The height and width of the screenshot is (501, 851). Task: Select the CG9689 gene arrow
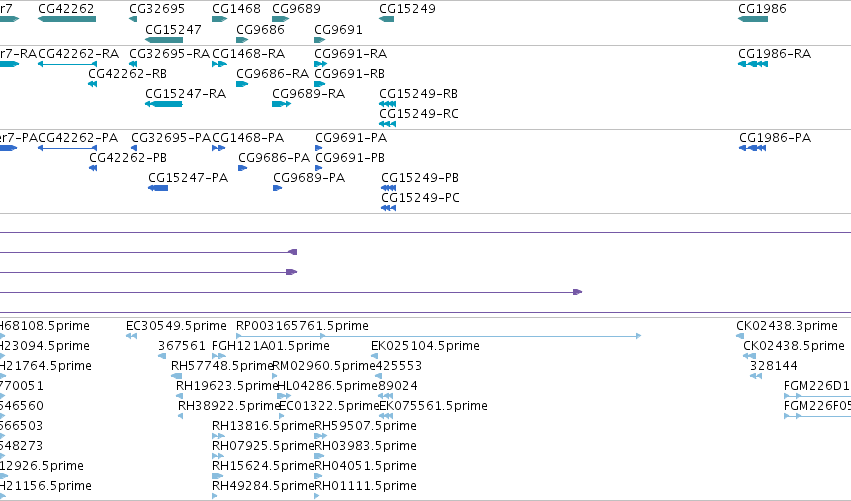click(x=281, y=19)
